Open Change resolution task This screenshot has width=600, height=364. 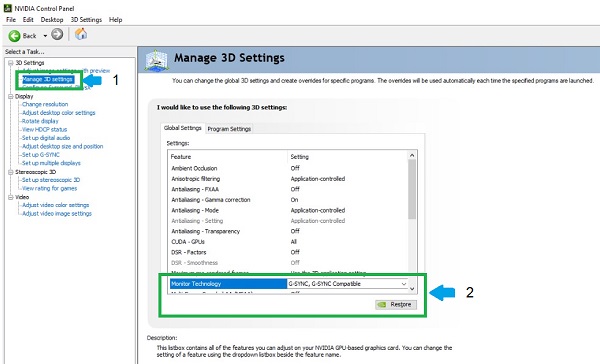click(x=45, y=104)
